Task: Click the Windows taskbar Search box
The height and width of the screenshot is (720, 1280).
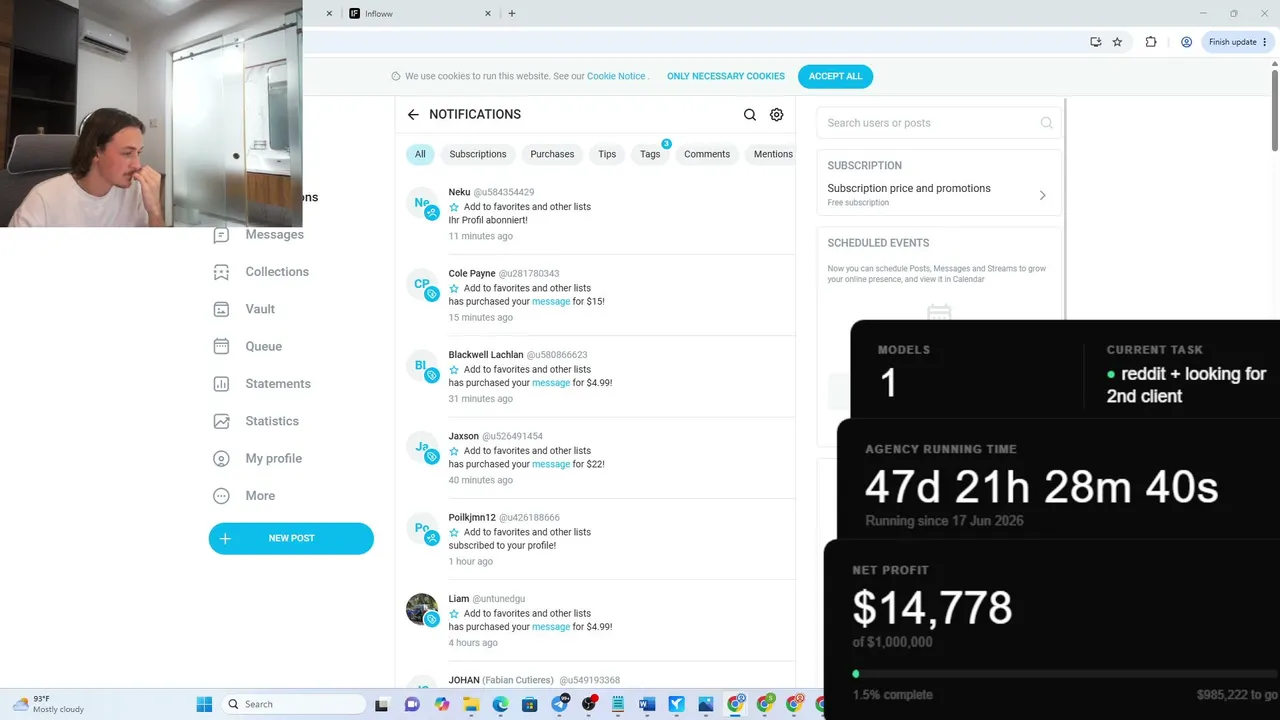Action: click(293, 704)
